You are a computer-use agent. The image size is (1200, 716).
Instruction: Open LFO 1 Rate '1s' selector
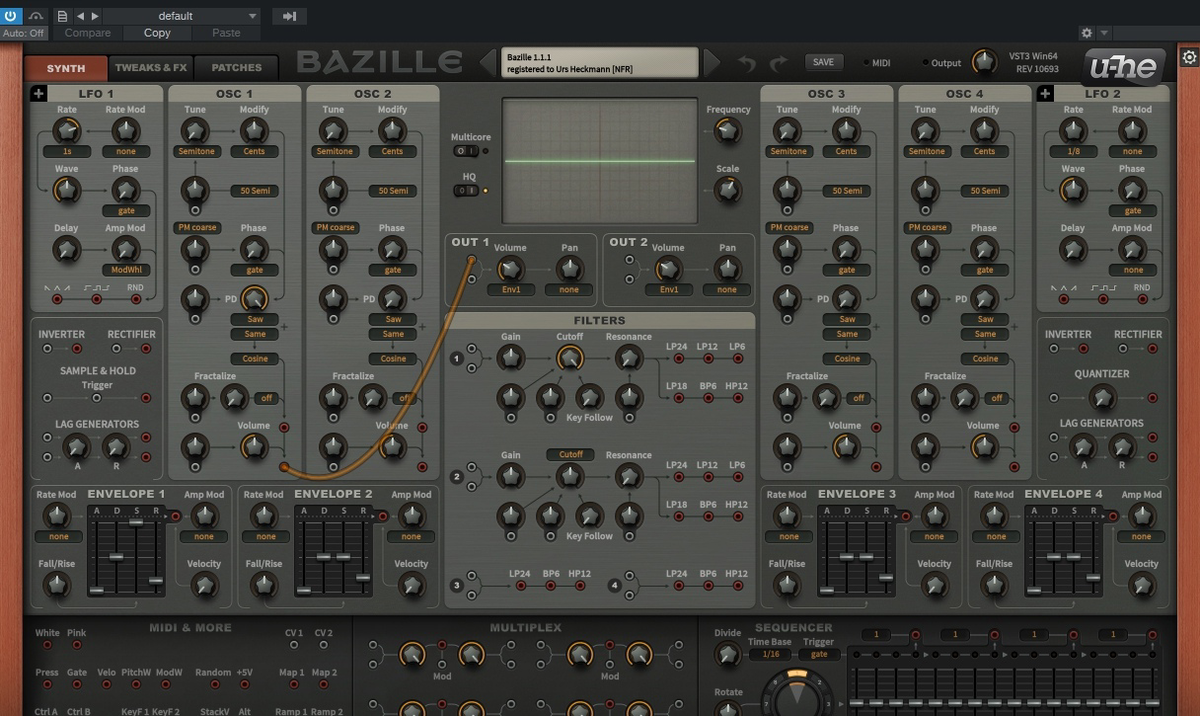point(67,151)
